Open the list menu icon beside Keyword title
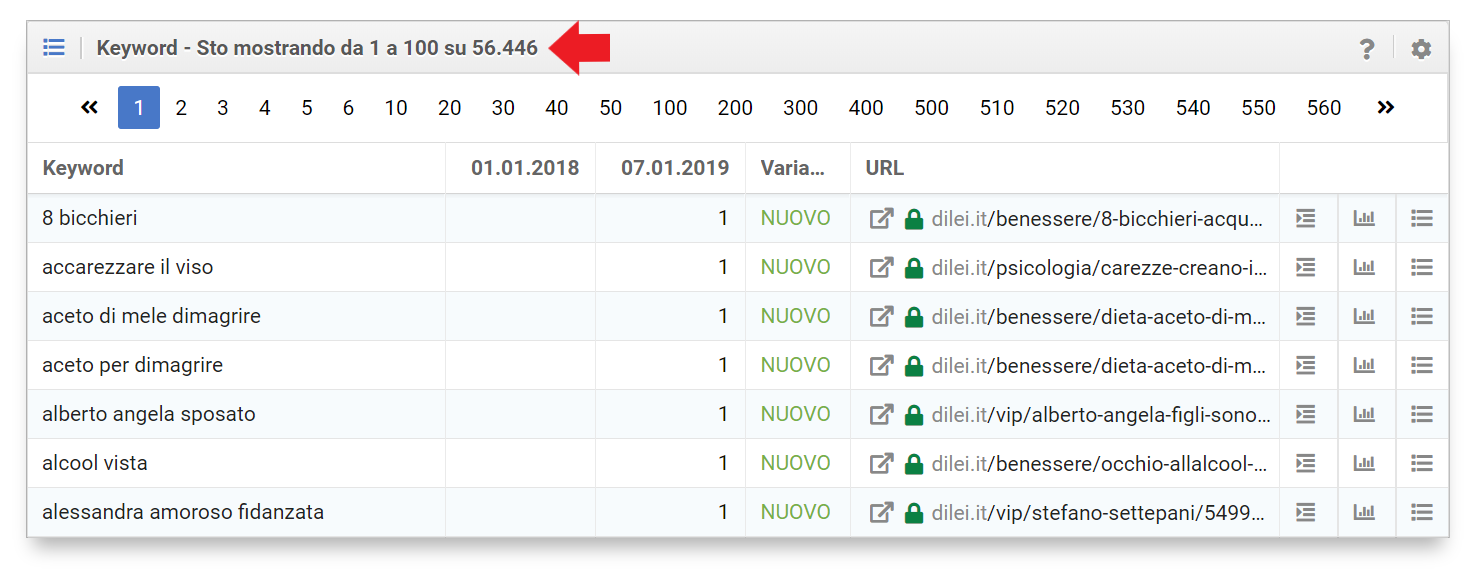The height and width of the screenshot is (572, 1470). pyautogui.click(x=54, y=47)
